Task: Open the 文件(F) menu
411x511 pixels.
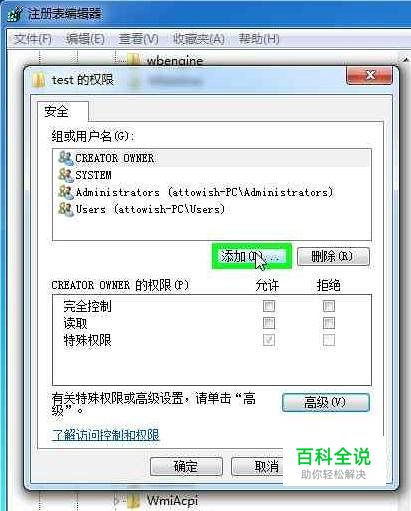Action: [x=33, y=39]
